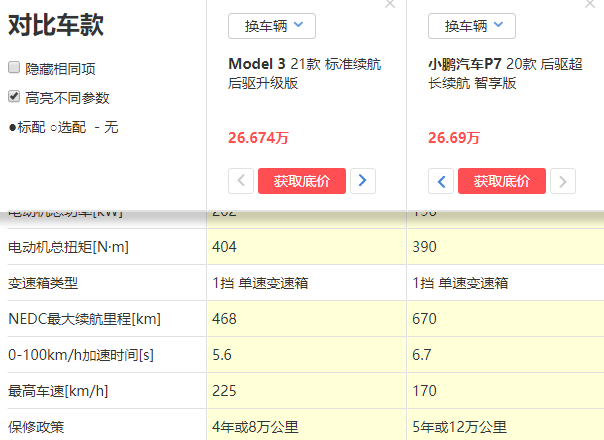Click Model 3 top speed value 225
Screen dimensions: 604x440
[x=224, y=391]
